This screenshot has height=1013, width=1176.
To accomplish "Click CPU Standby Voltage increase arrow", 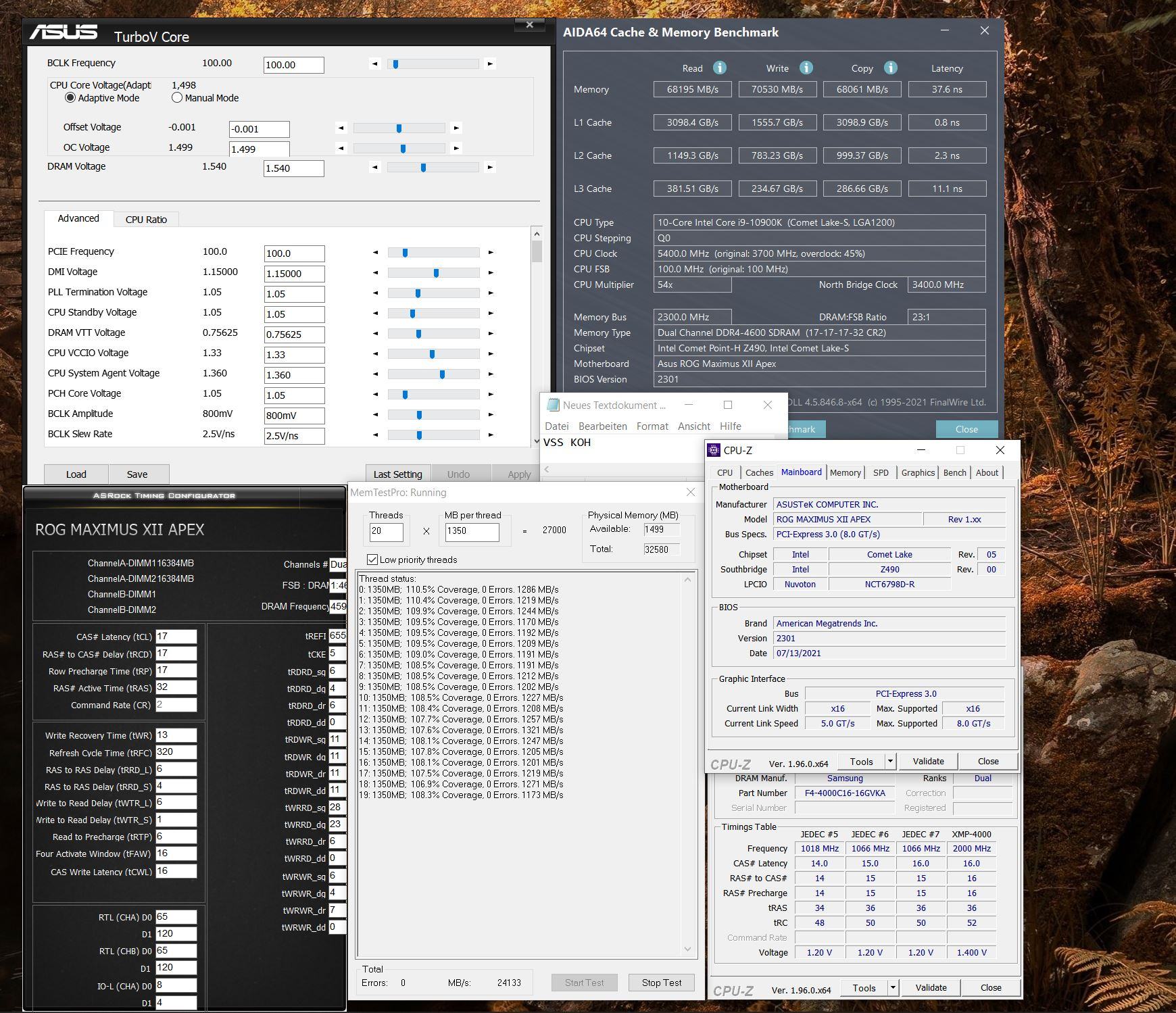I will pyautogui.click(x=491, y=313).
